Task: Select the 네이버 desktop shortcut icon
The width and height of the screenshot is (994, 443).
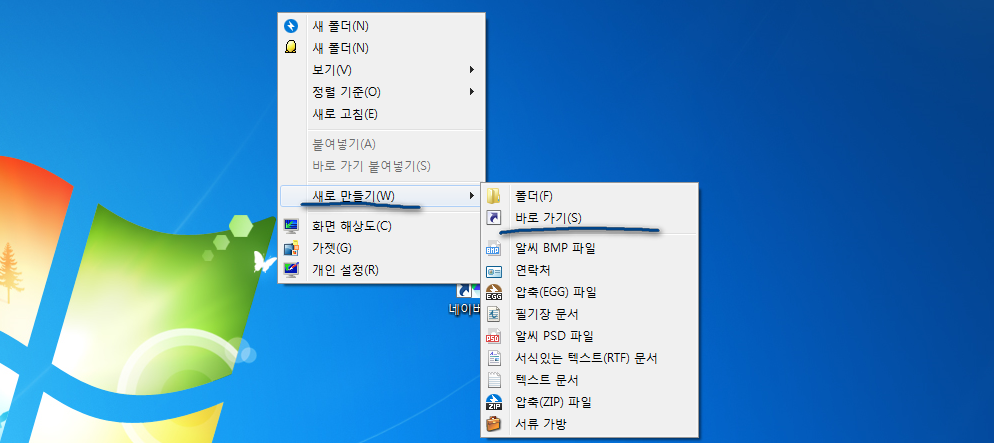Action: (x=465, y=299)
